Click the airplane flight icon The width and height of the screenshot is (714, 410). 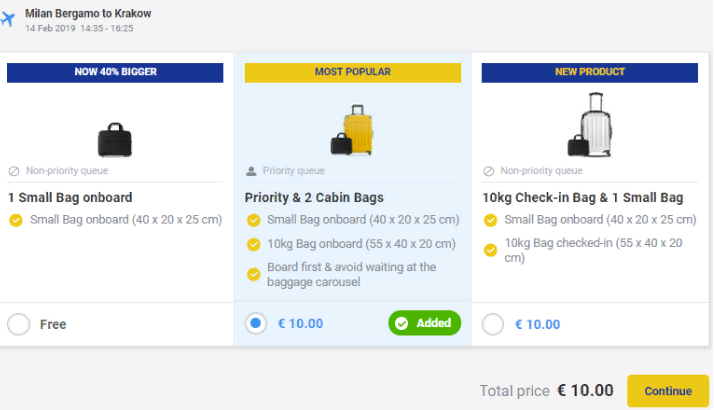pos(8,19)
